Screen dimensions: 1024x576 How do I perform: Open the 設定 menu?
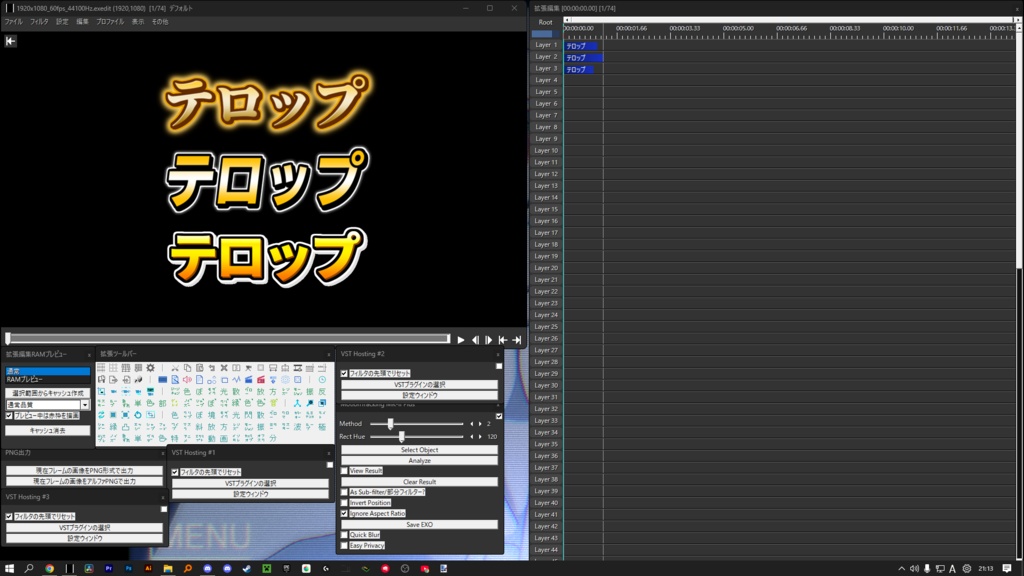click(62, 22)
